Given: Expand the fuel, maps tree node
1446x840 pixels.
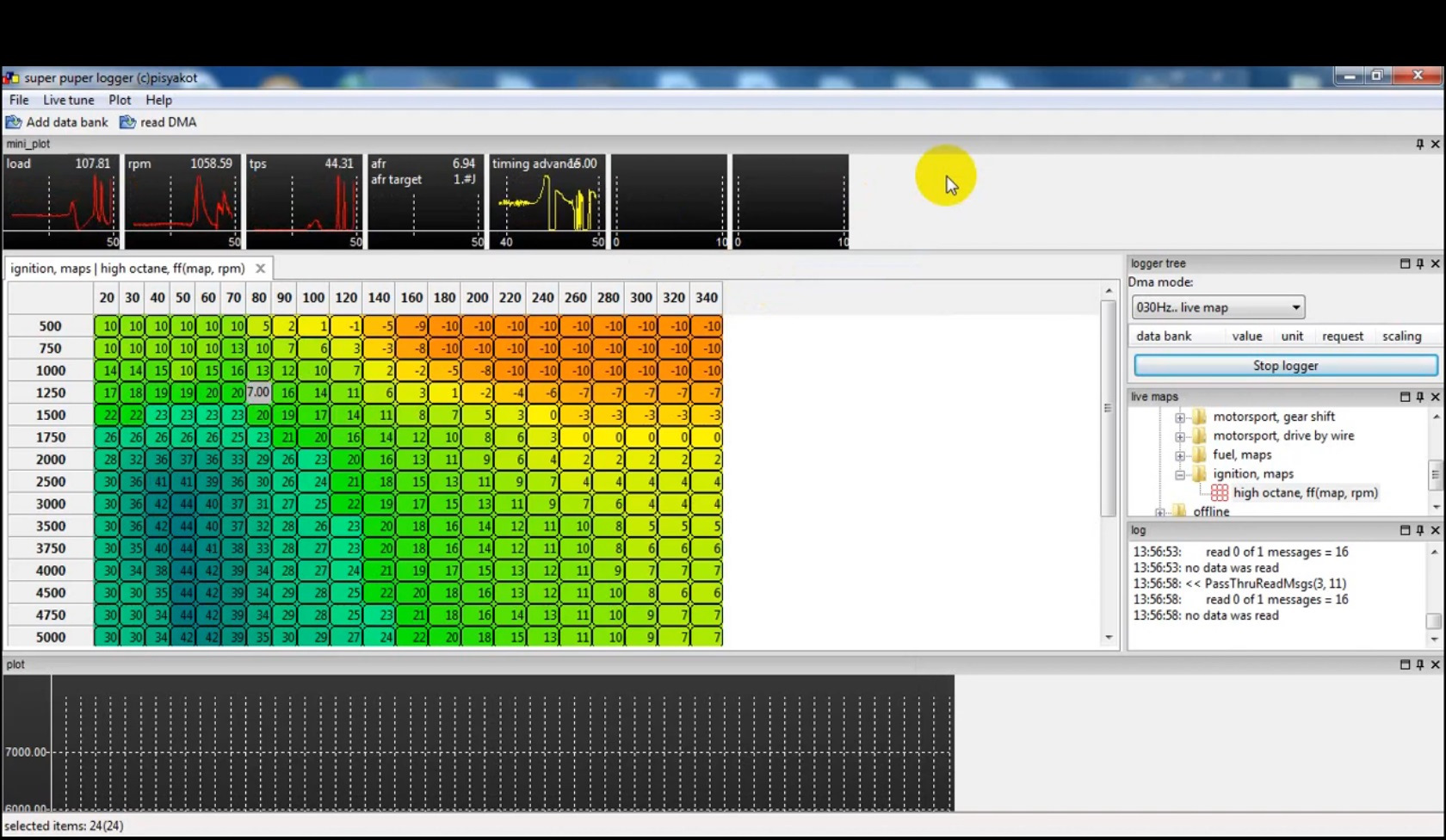Looking at the screenshot, I should coord(1180,455).
